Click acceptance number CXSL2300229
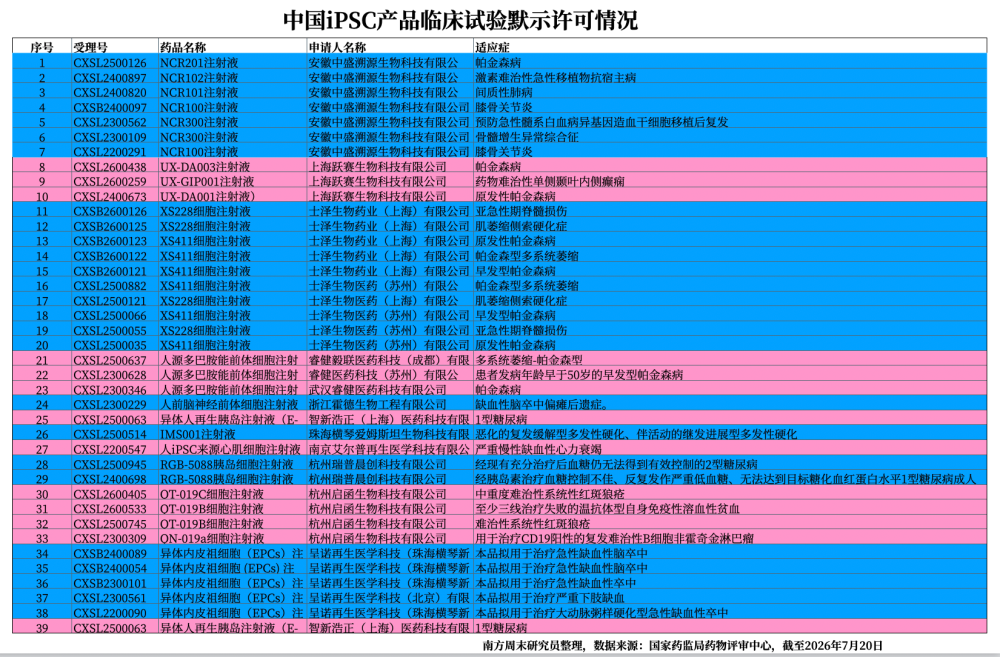Screen dimensions: 1000x657 coord(110,404)
